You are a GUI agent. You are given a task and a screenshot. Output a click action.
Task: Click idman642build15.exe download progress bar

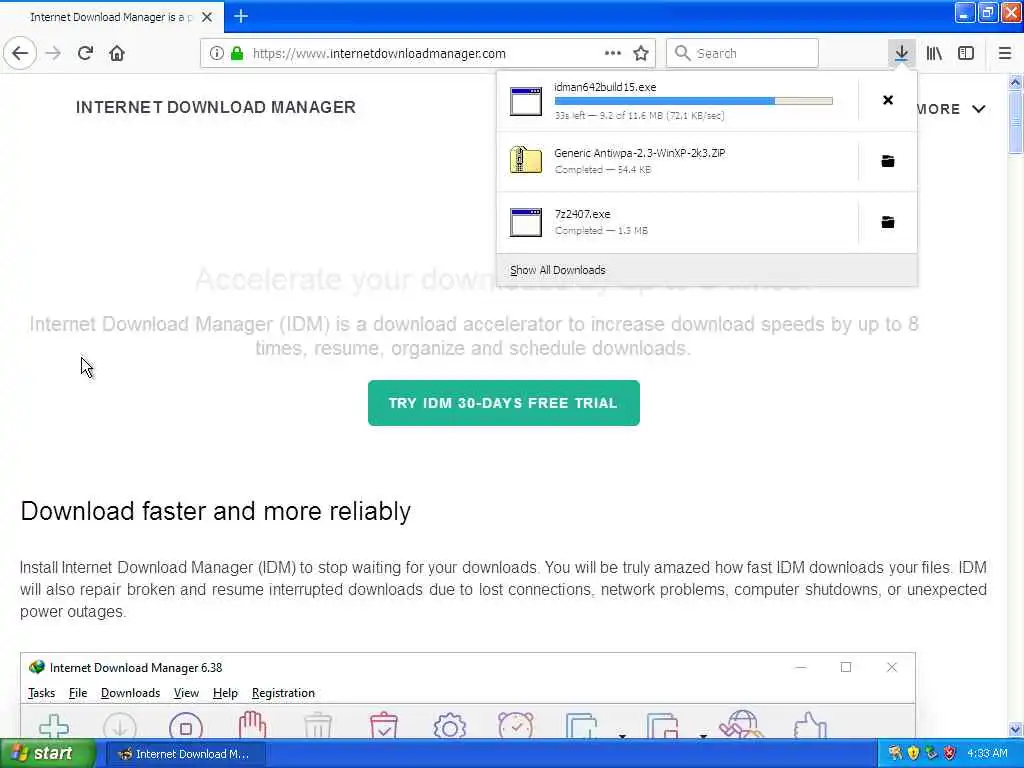[694, 101]
